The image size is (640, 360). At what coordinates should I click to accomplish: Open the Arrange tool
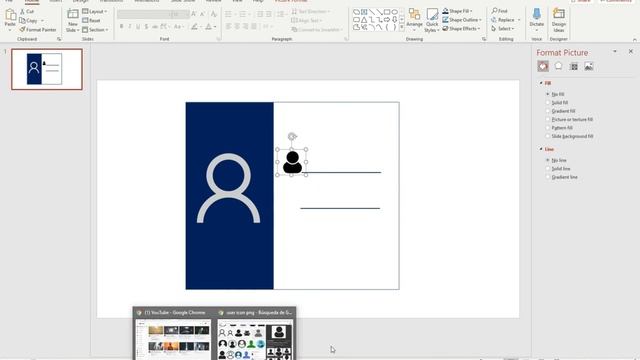pos(414,20)
